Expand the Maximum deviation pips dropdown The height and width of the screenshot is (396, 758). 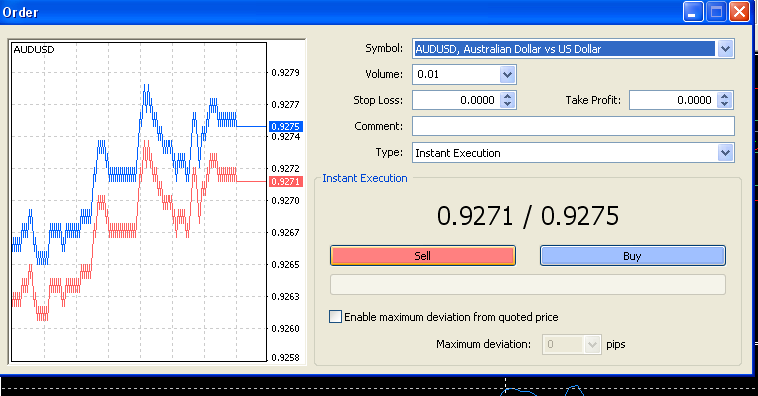coord(592,344)
